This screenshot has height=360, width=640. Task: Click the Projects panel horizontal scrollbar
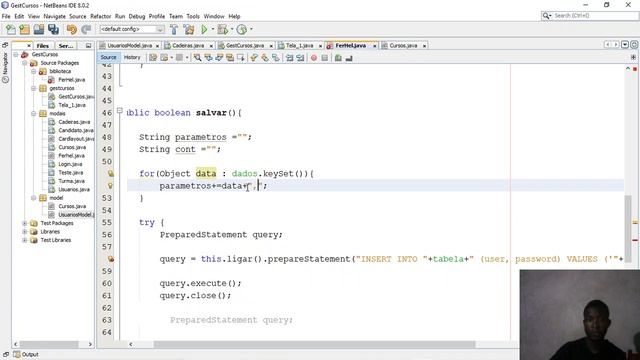click(x=49, y=344)
